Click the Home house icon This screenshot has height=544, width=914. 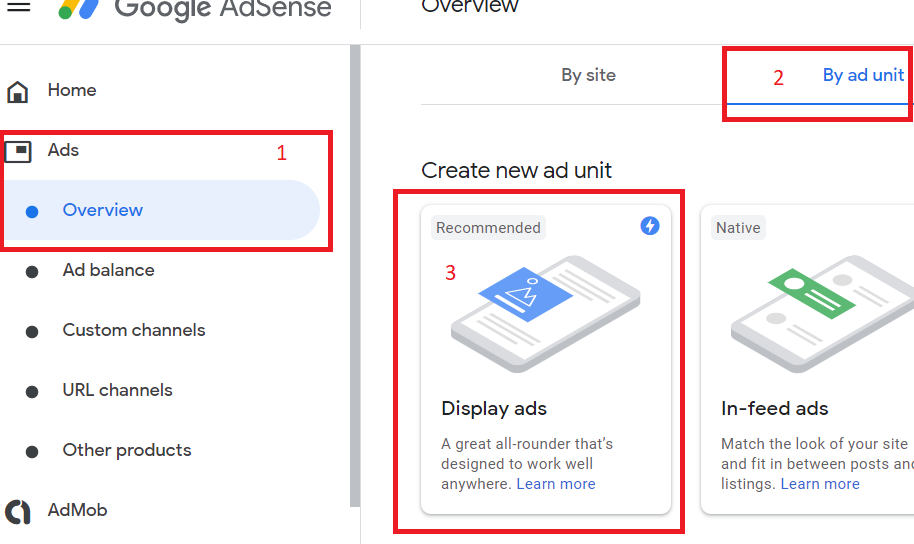[17, 92]
